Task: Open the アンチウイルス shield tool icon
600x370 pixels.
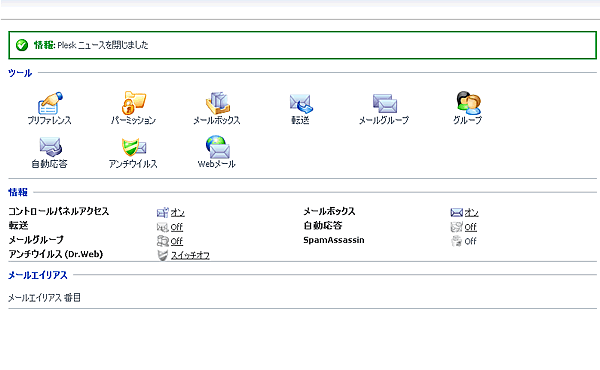Action: (134, 147)
